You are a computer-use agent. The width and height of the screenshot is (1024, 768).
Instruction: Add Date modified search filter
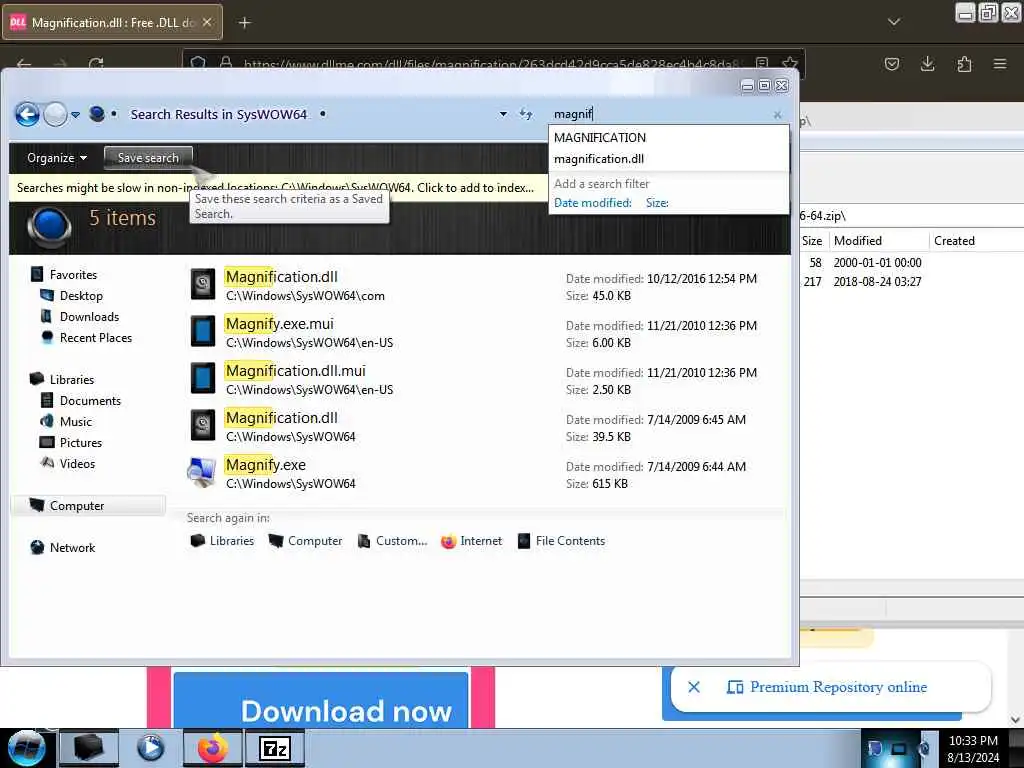click(592, 203)
